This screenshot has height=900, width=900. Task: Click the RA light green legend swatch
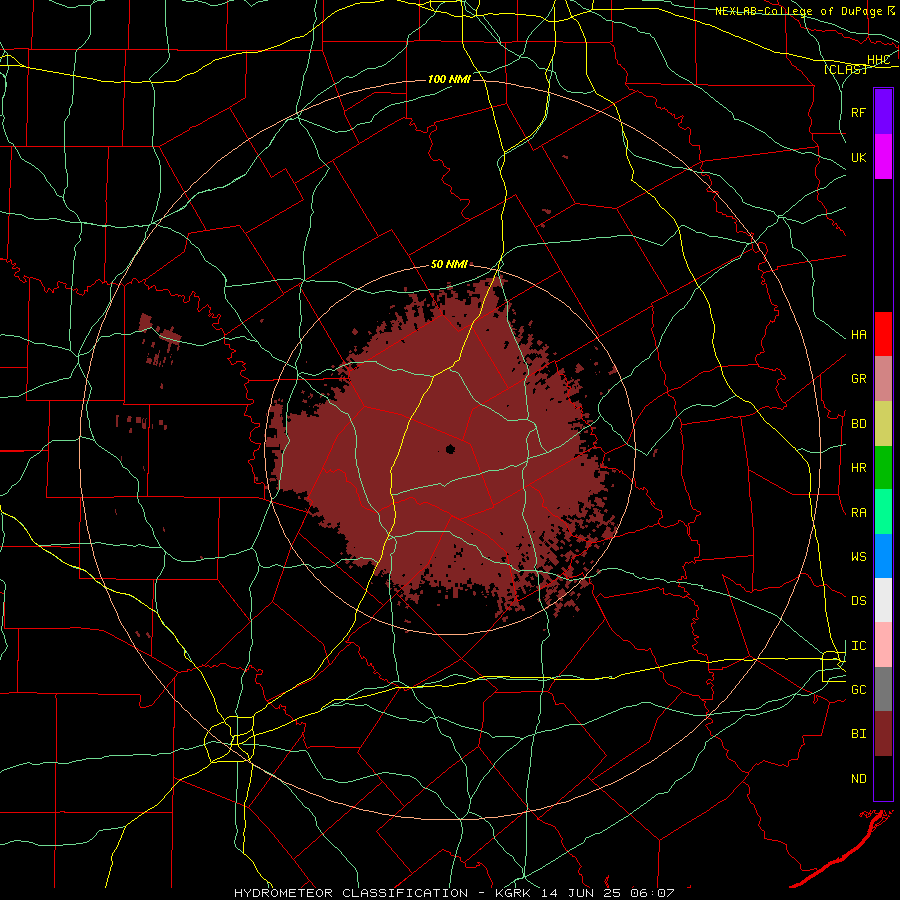click(883, 512)
